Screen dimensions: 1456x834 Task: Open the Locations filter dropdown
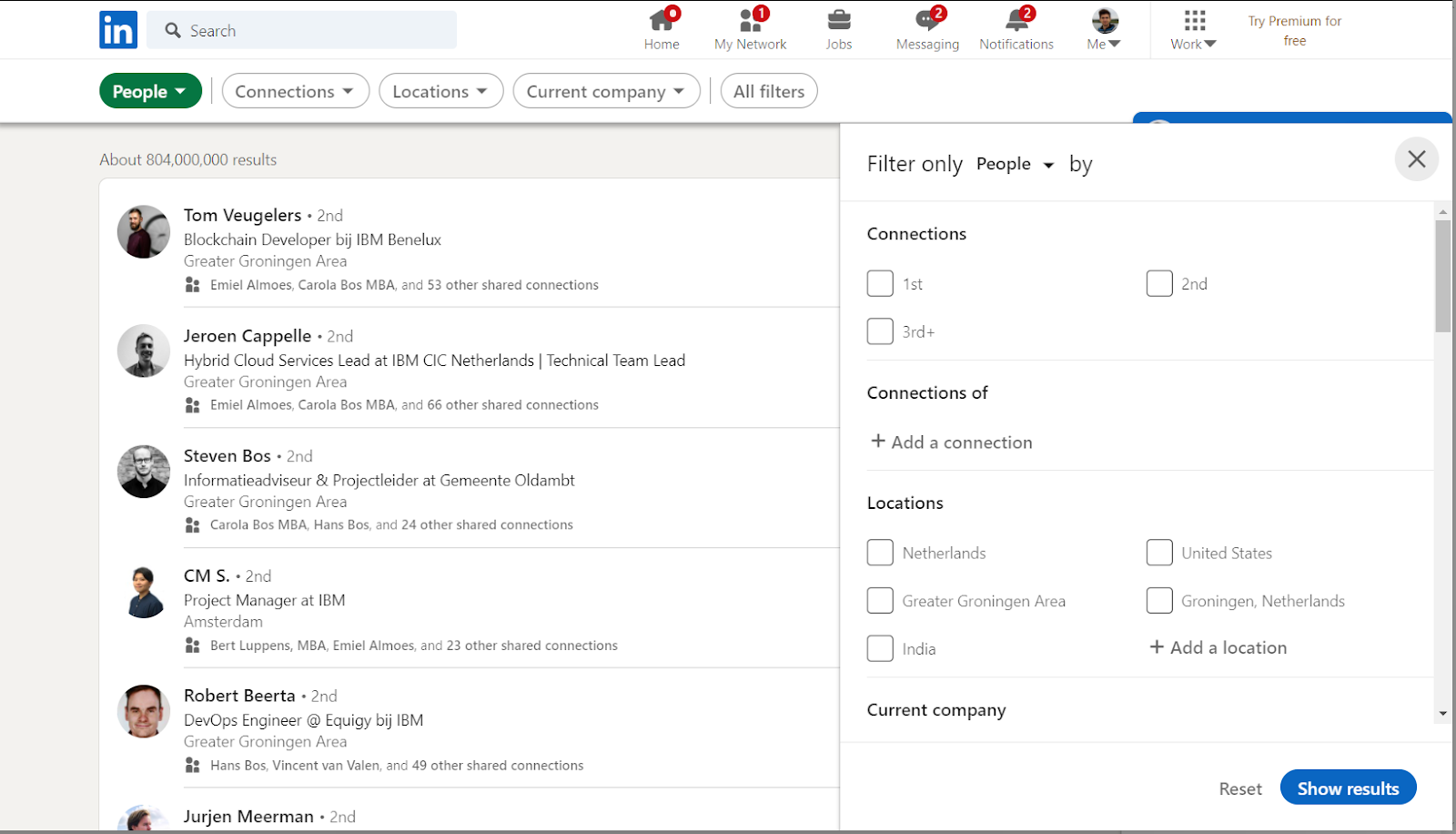pos(440,91)
